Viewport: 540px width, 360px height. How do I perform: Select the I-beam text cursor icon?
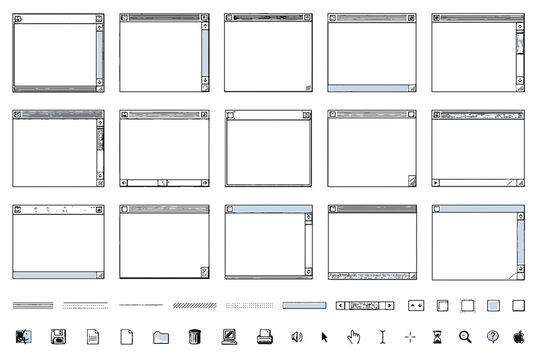click(383, 337)
